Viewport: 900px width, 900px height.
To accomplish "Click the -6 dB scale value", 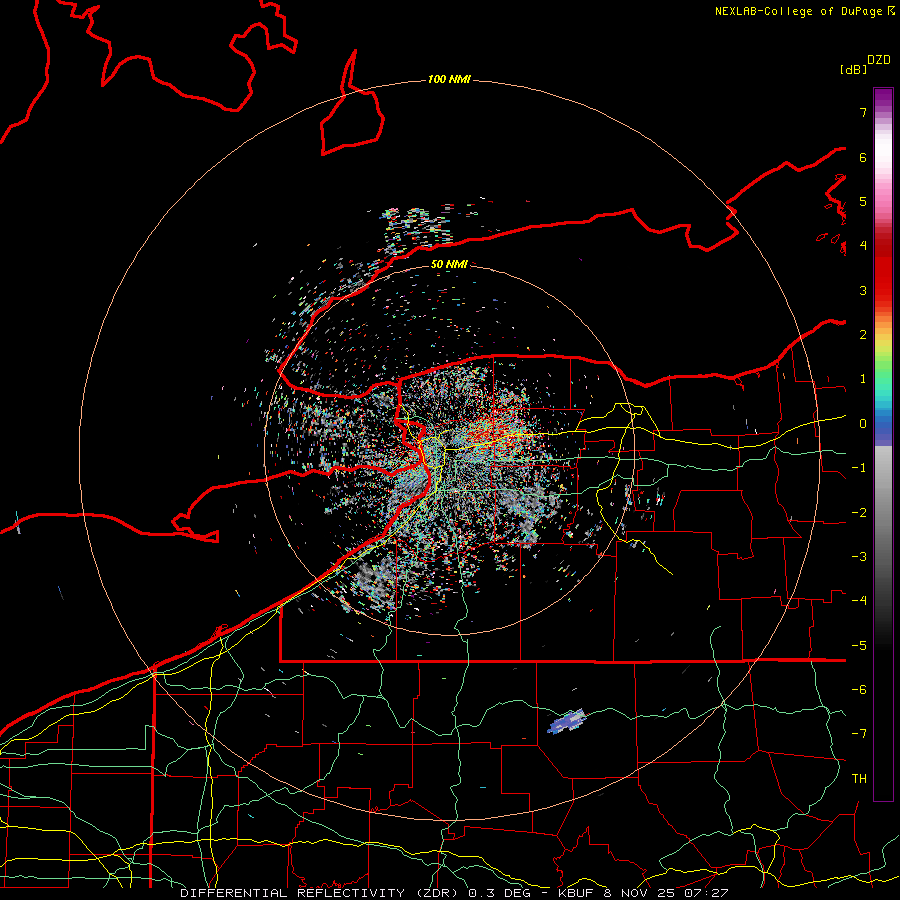I will [859, 690].
